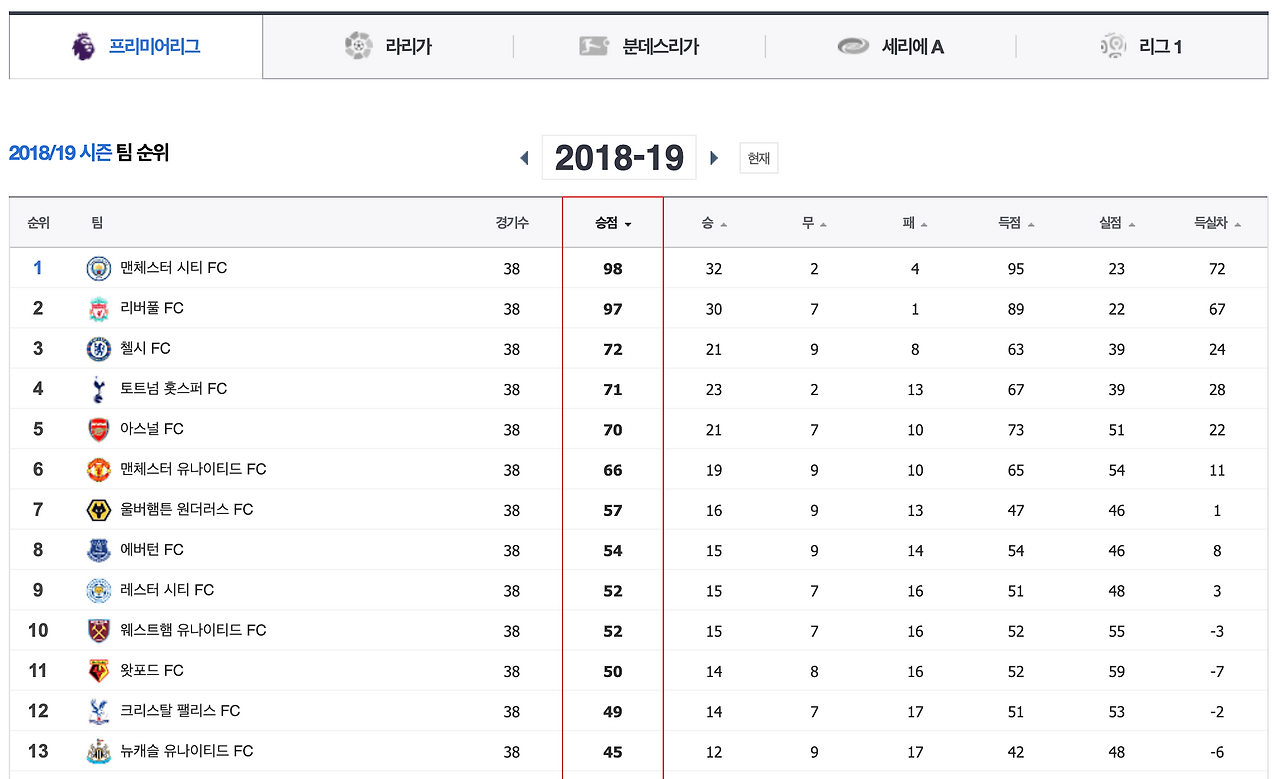Open the 분데스리가 tab

639,46
